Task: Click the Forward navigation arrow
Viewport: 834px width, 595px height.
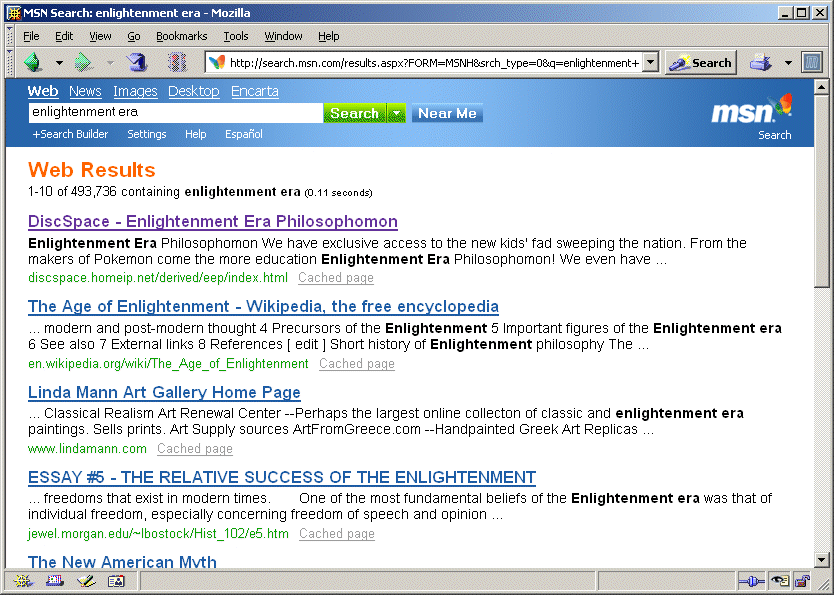Action: 82,62
